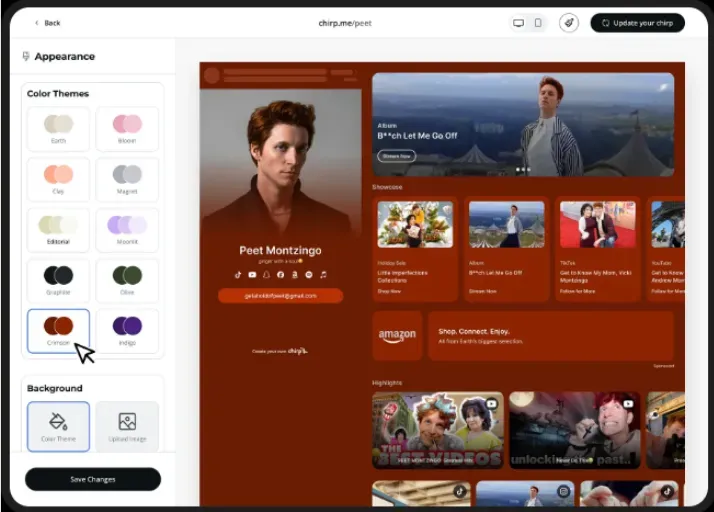Click the Stream Now button on banner
The image size is (714, 512).
click(x=396, y=156)
